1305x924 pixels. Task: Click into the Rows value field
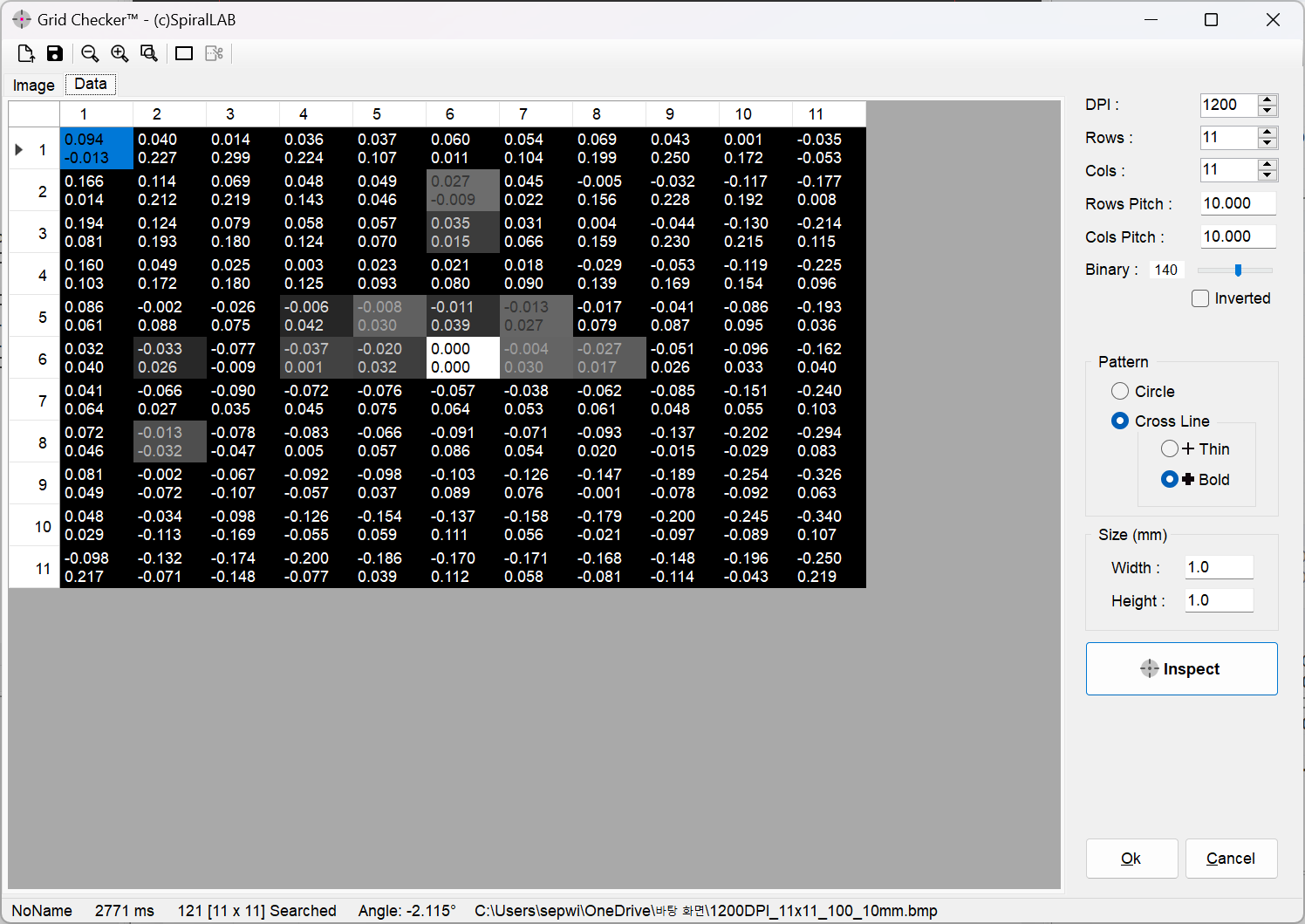tap(1229, 138)
